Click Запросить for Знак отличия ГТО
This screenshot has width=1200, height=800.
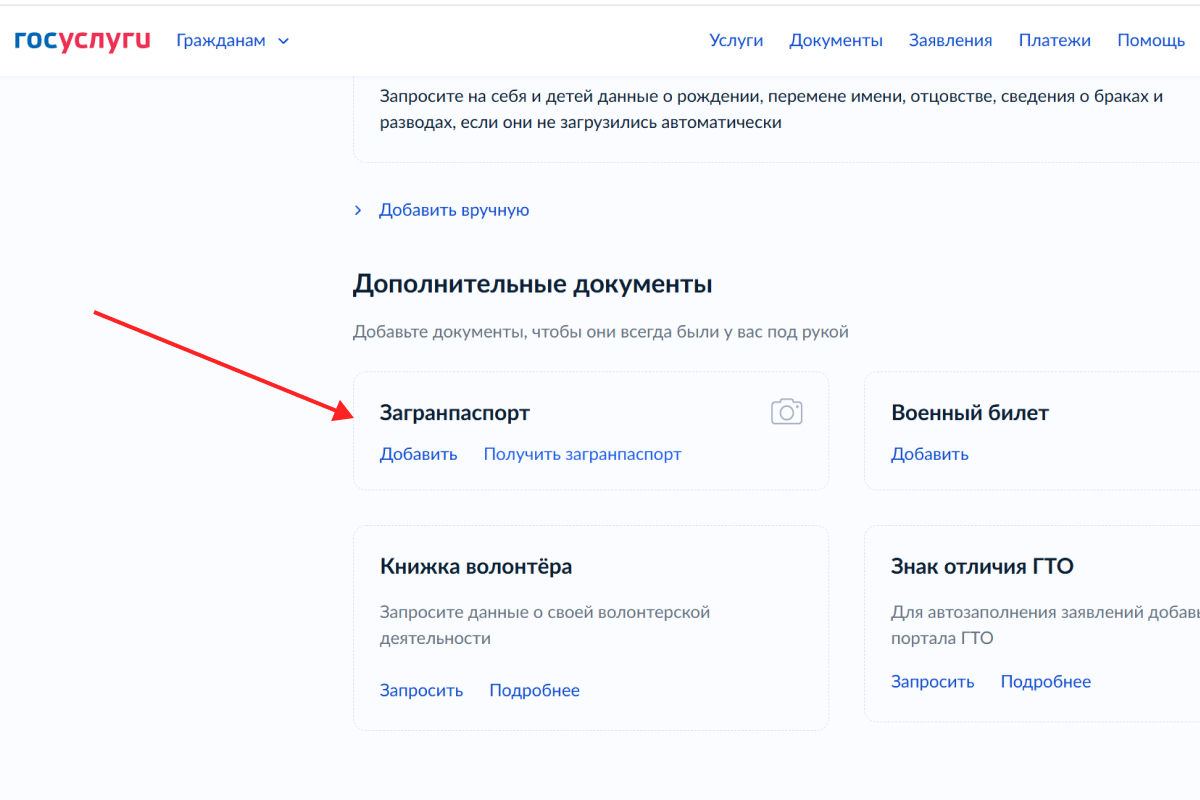[932, 682]
